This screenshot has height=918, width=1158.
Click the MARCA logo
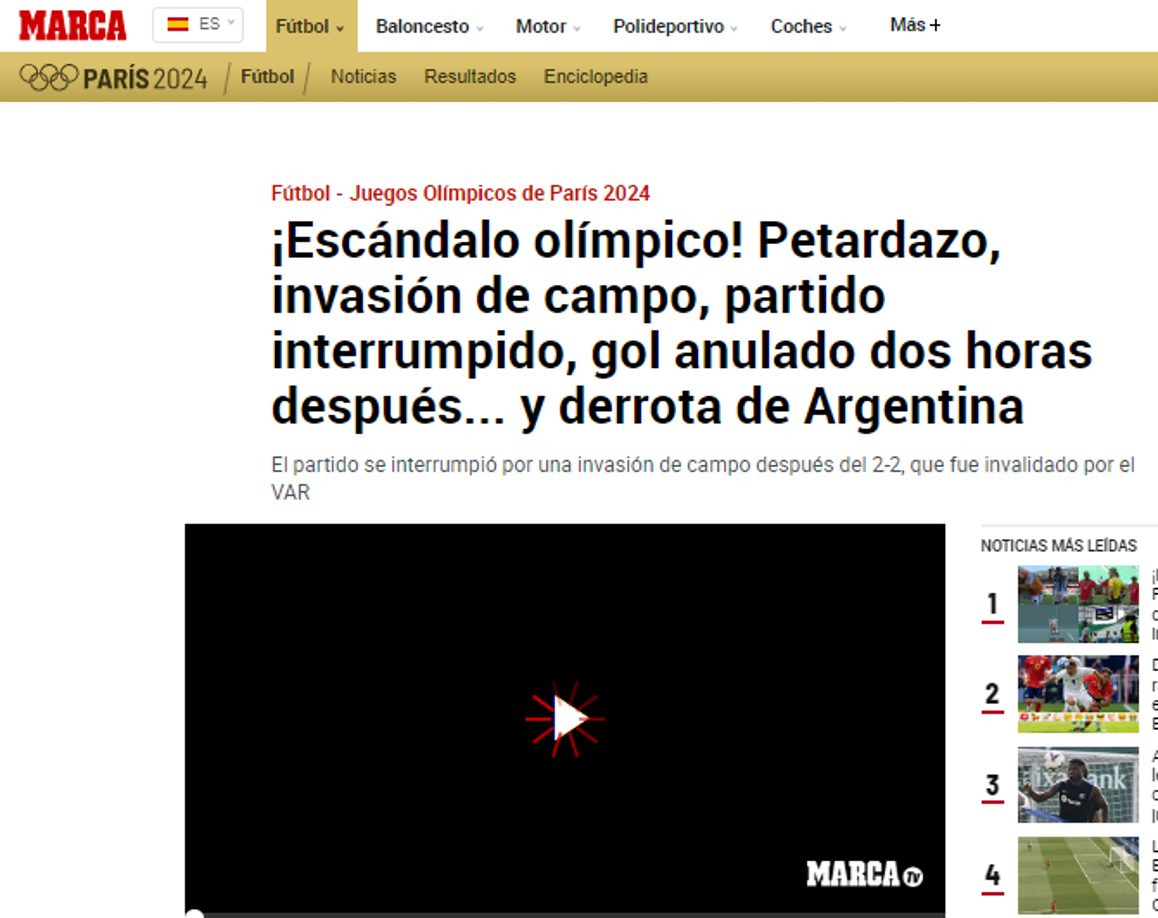click(x=70, y=23)
